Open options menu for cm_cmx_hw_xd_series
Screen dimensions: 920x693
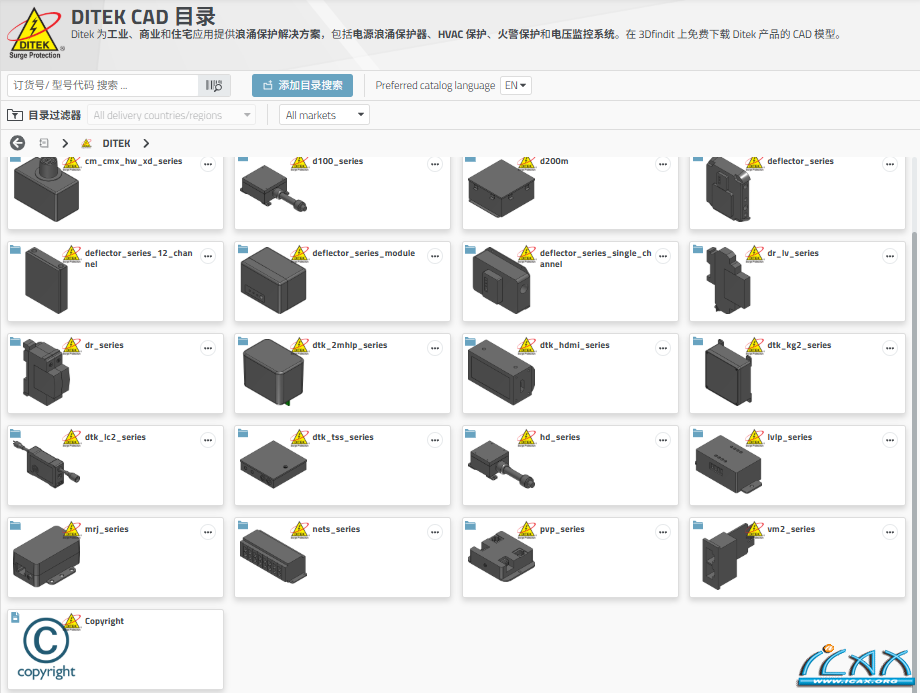coord(208,164)
